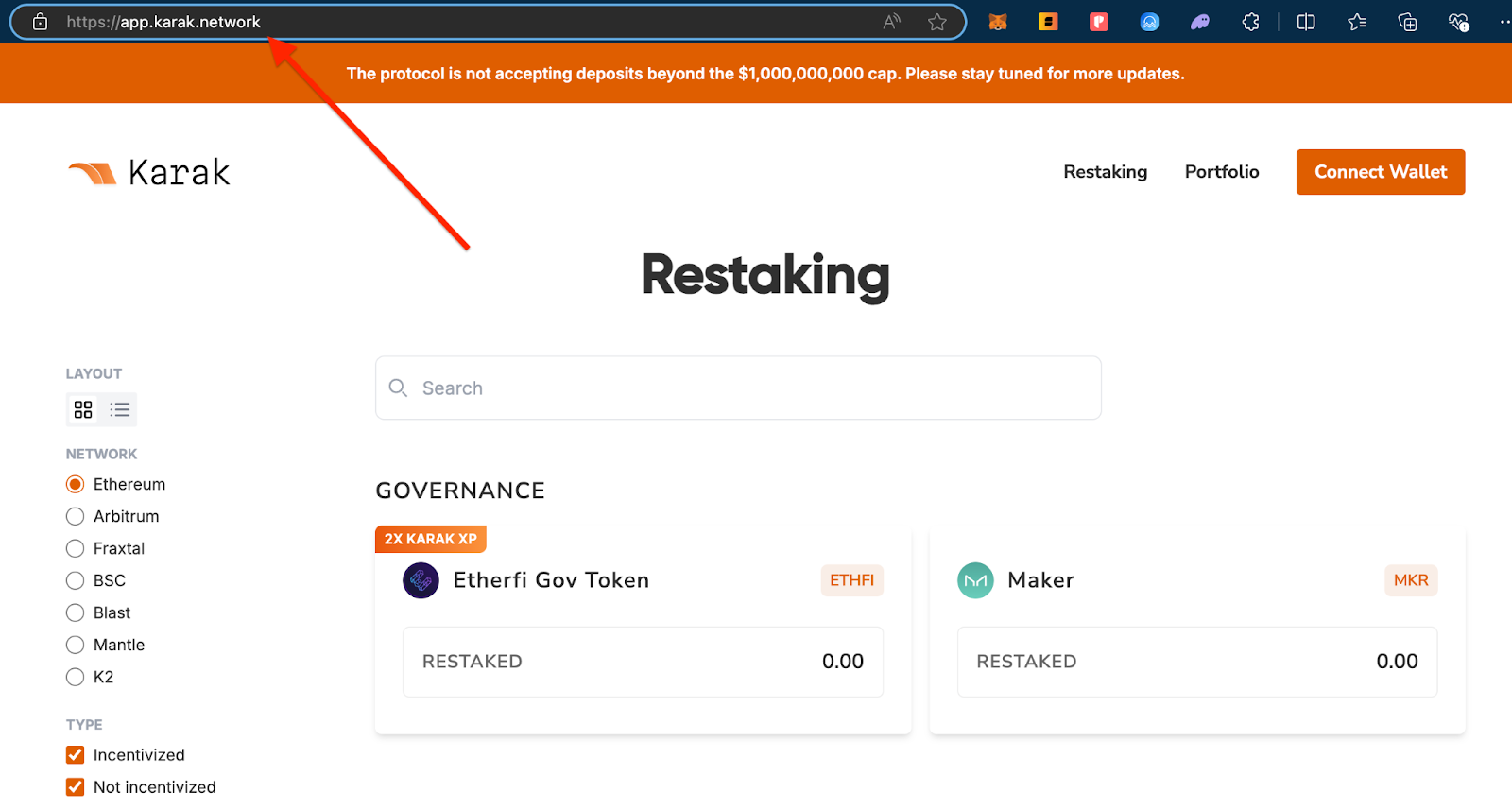Open the Portfolio nav item
Viewport: 1512px width, 810px height.
(1222, 172)
